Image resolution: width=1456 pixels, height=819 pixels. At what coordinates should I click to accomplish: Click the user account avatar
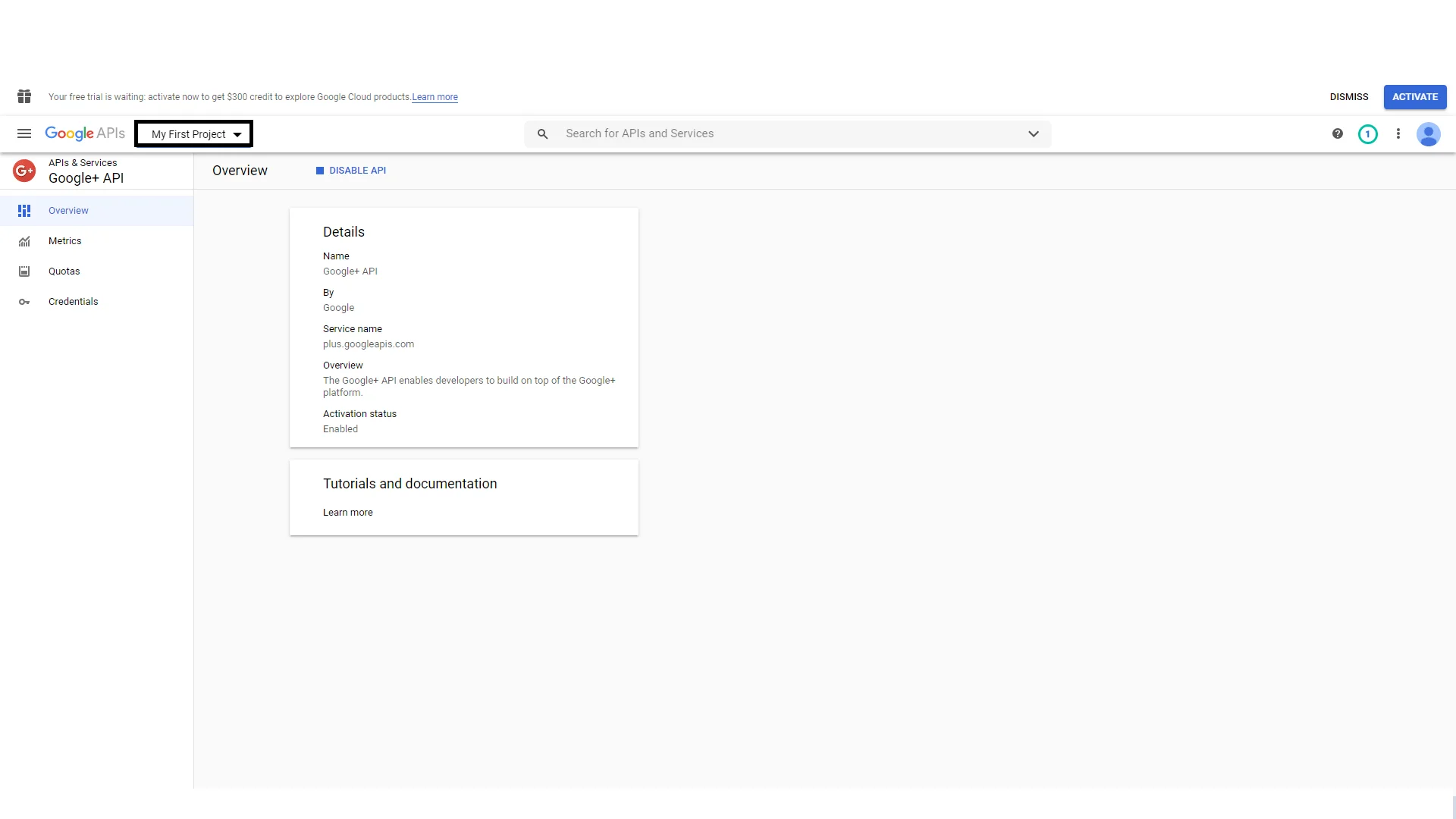[1428, 134]
